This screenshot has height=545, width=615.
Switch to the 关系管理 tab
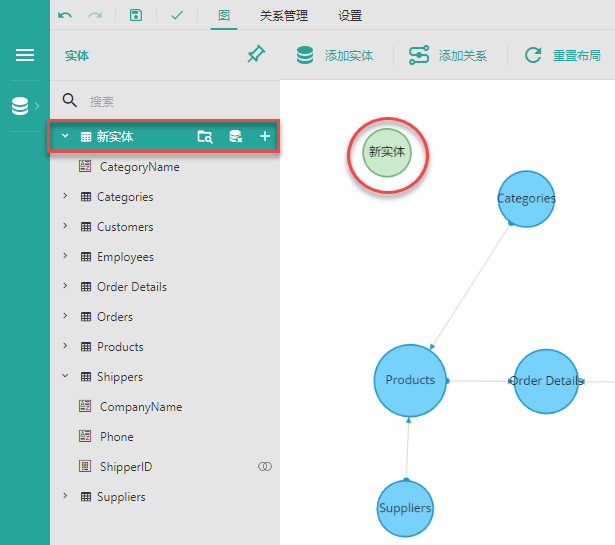[x=284, y=16]
